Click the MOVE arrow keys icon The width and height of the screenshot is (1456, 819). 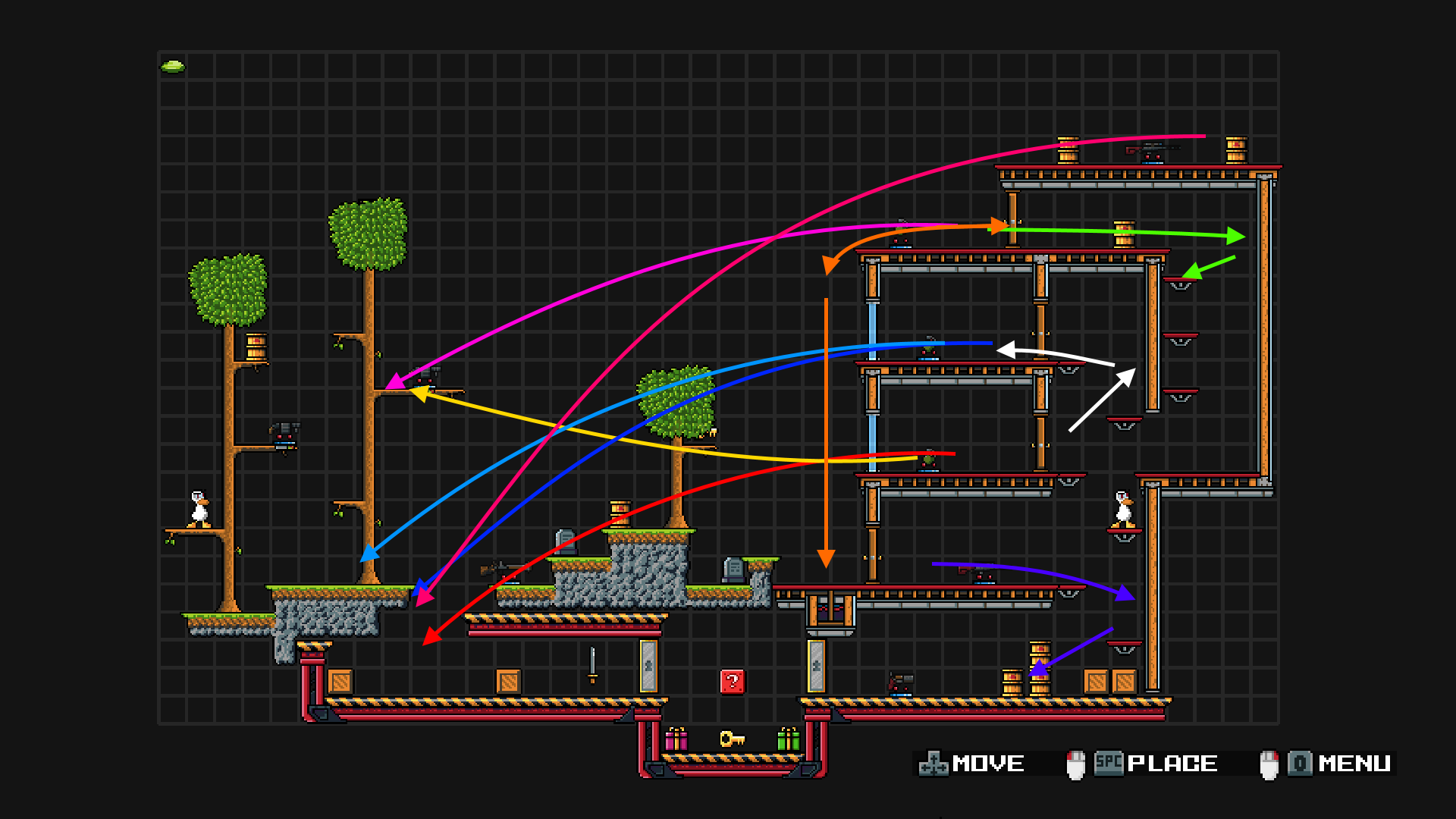(x=933, y=764)
